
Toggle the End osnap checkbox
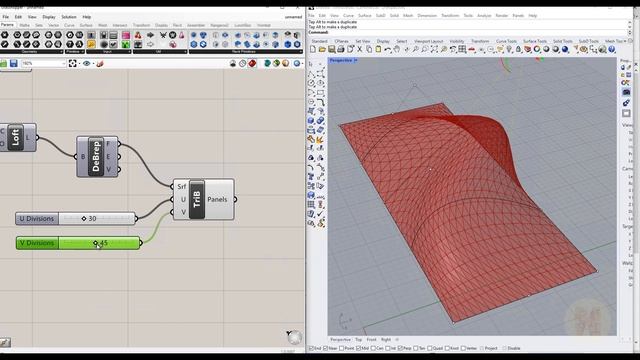click(312, 348)
